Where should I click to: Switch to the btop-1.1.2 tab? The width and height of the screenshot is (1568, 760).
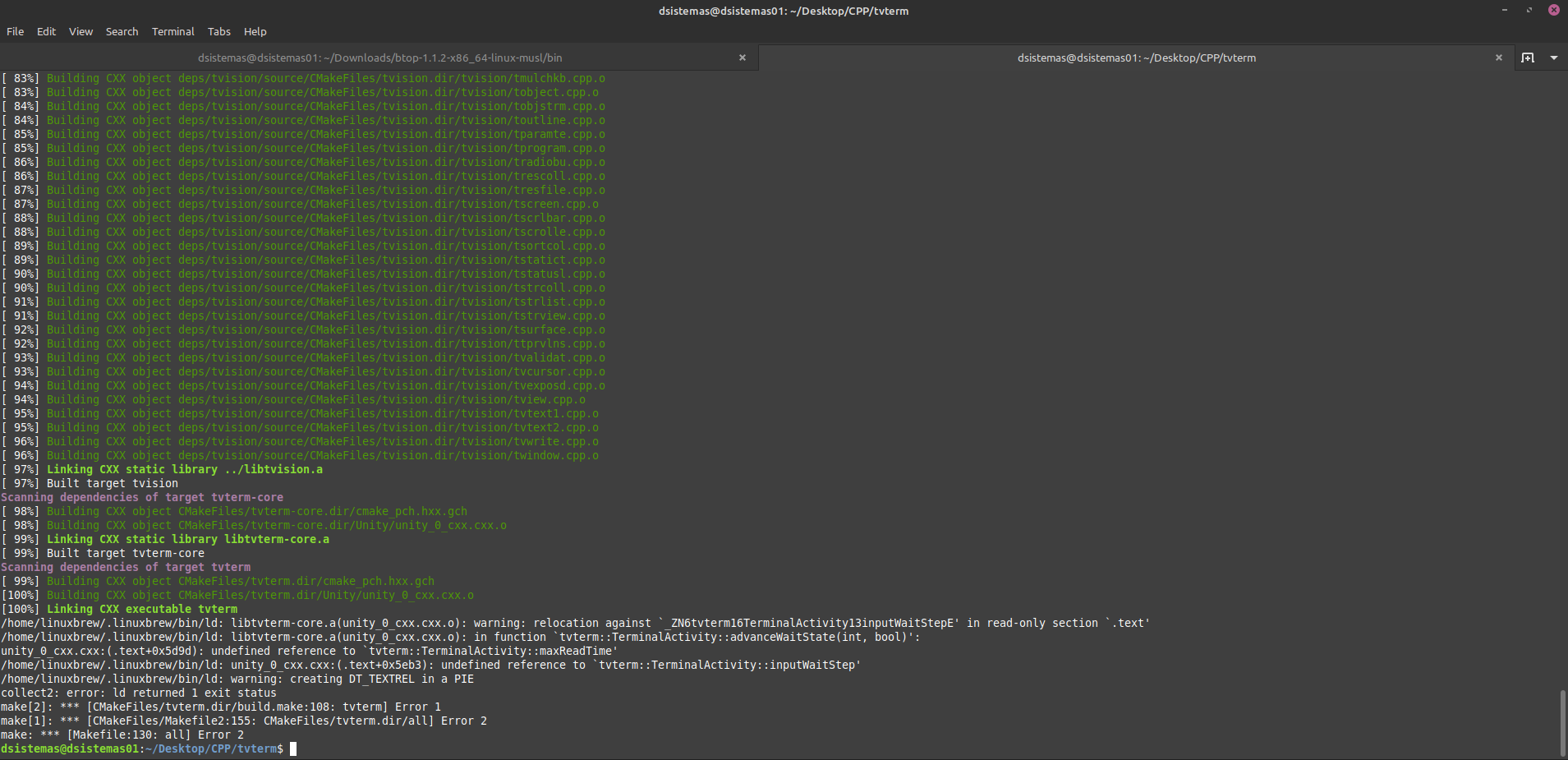pyautogui.click(x=379, y=58)
